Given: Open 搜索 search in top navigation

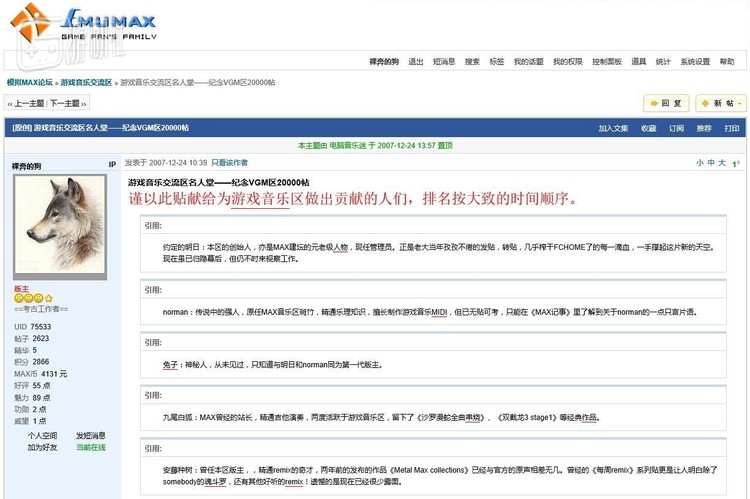Looking at the screenshot, I should click(472, 61).
